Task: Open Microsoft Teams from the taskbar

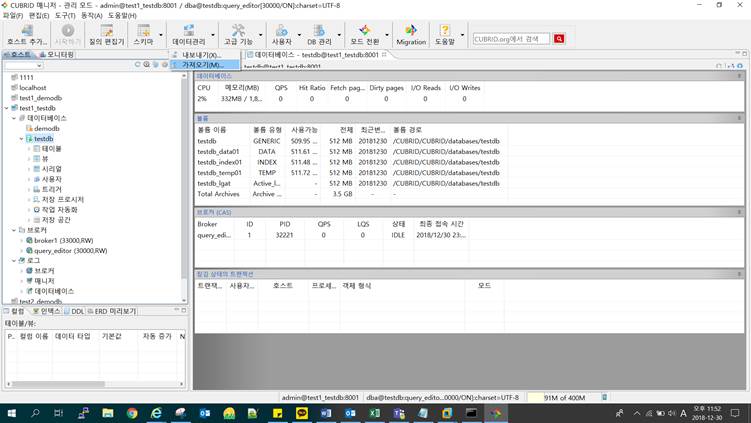Action: 398,413
